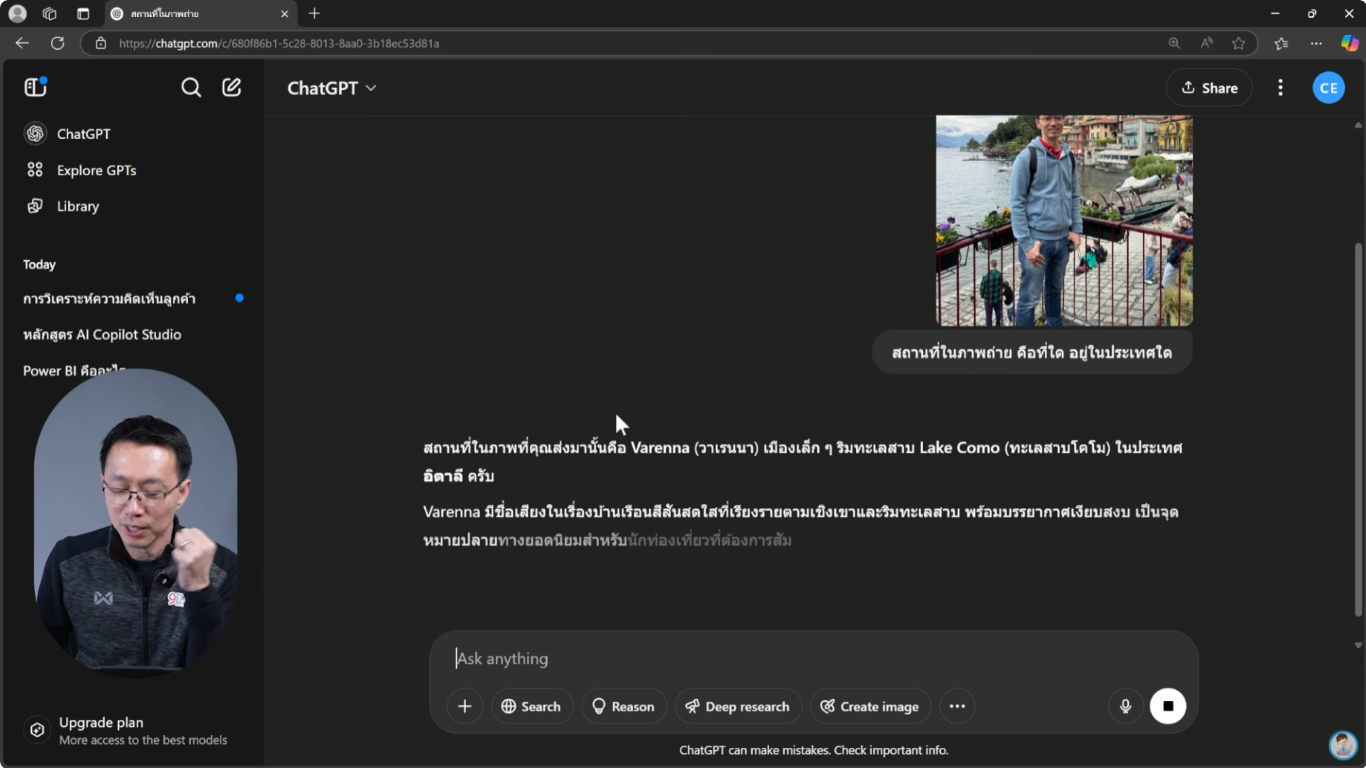This screenshot has width=1366, height=768.
Task: Click the attach file plus icon in composer
Action: 464,706
